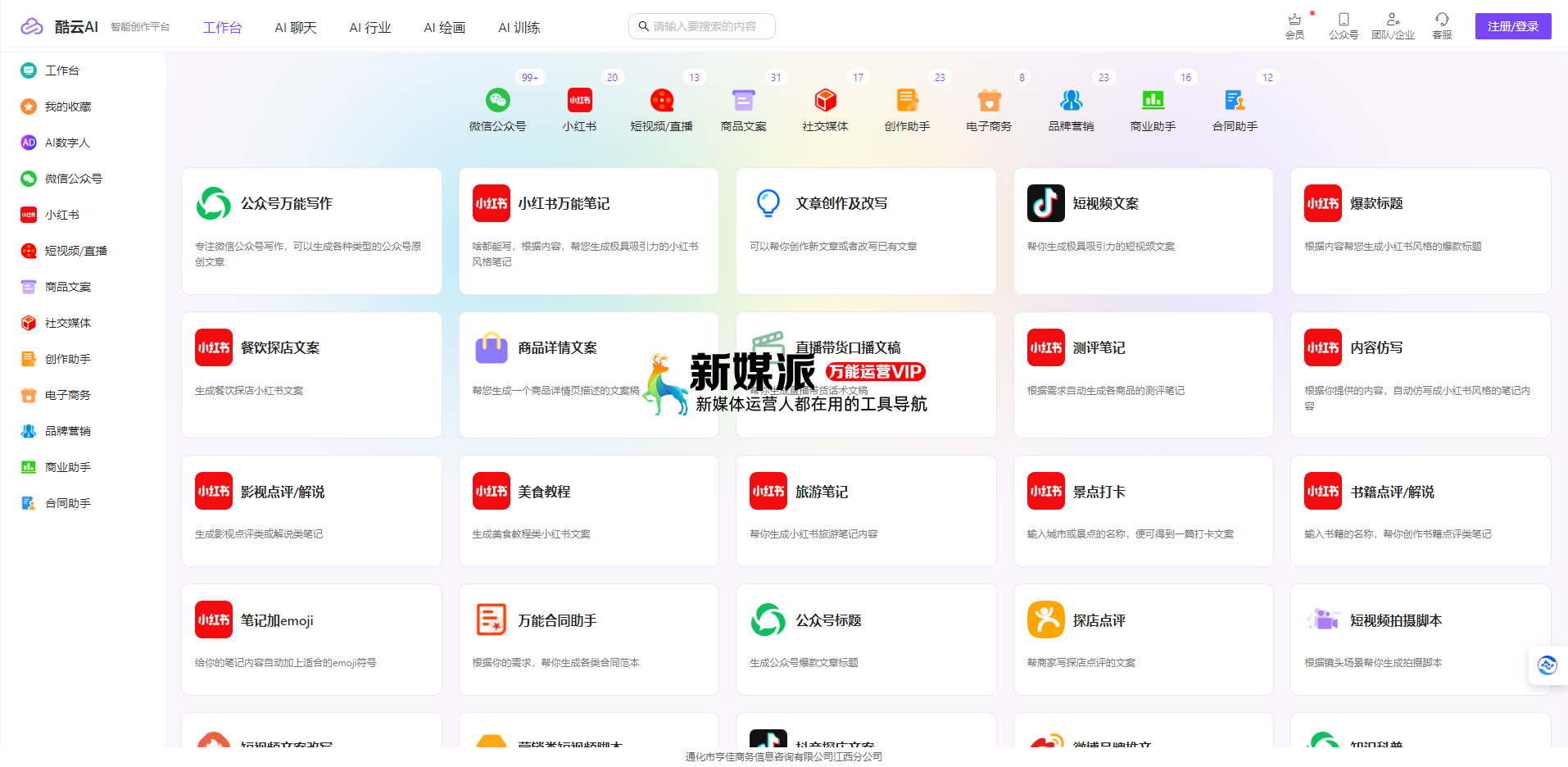The width and height of the screenshot is (1568, 767).
Task: Open the 公众号 phone icon in header
Action: click(1344, 19)
